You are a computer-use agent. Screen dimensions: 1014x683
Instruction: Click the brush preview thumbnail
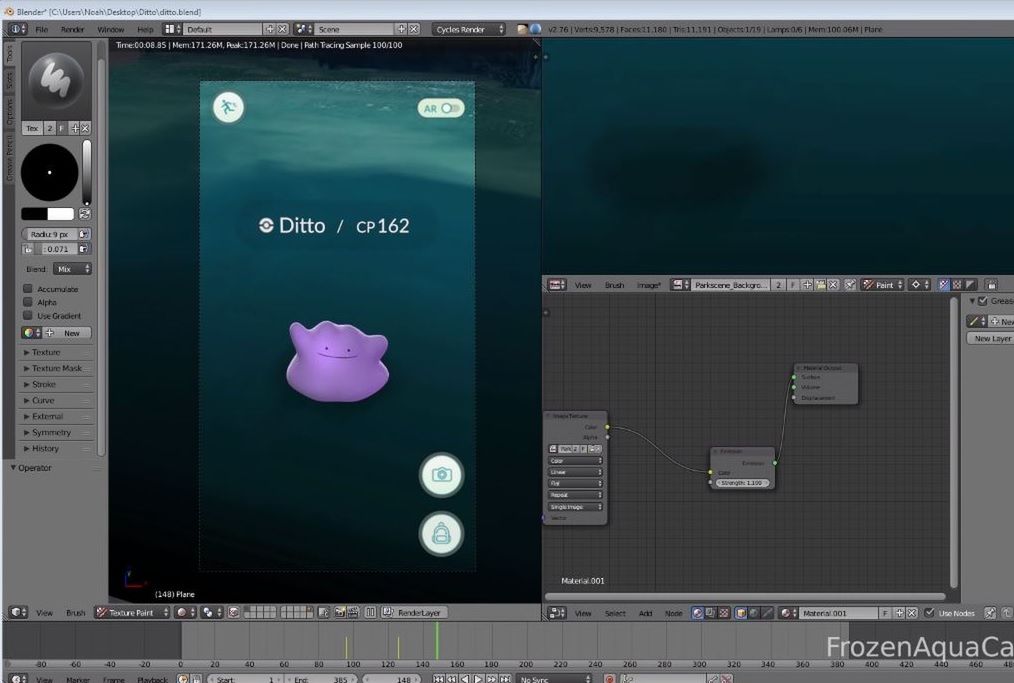[56, 81]
